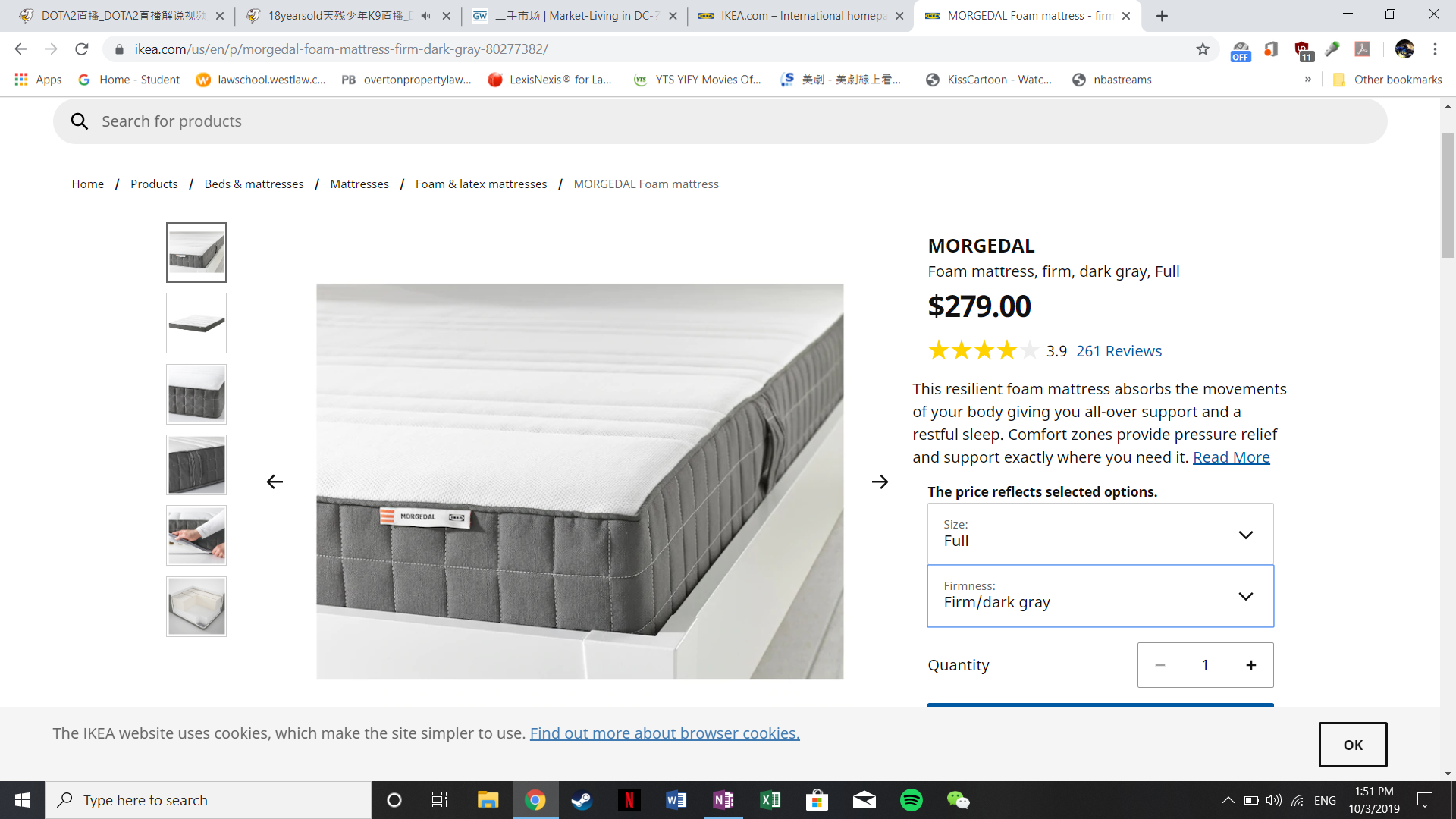Reload the page
This screenshot has height=819, width=1456.
tap(82, 49)
